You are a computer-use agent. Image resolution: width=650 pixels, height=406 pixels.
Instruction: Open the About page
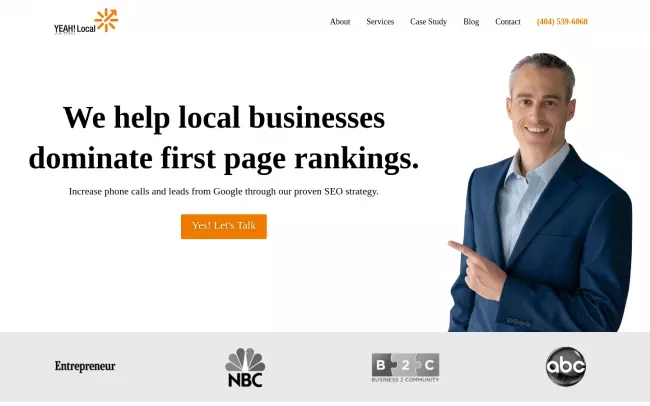[x=340, y=22]
